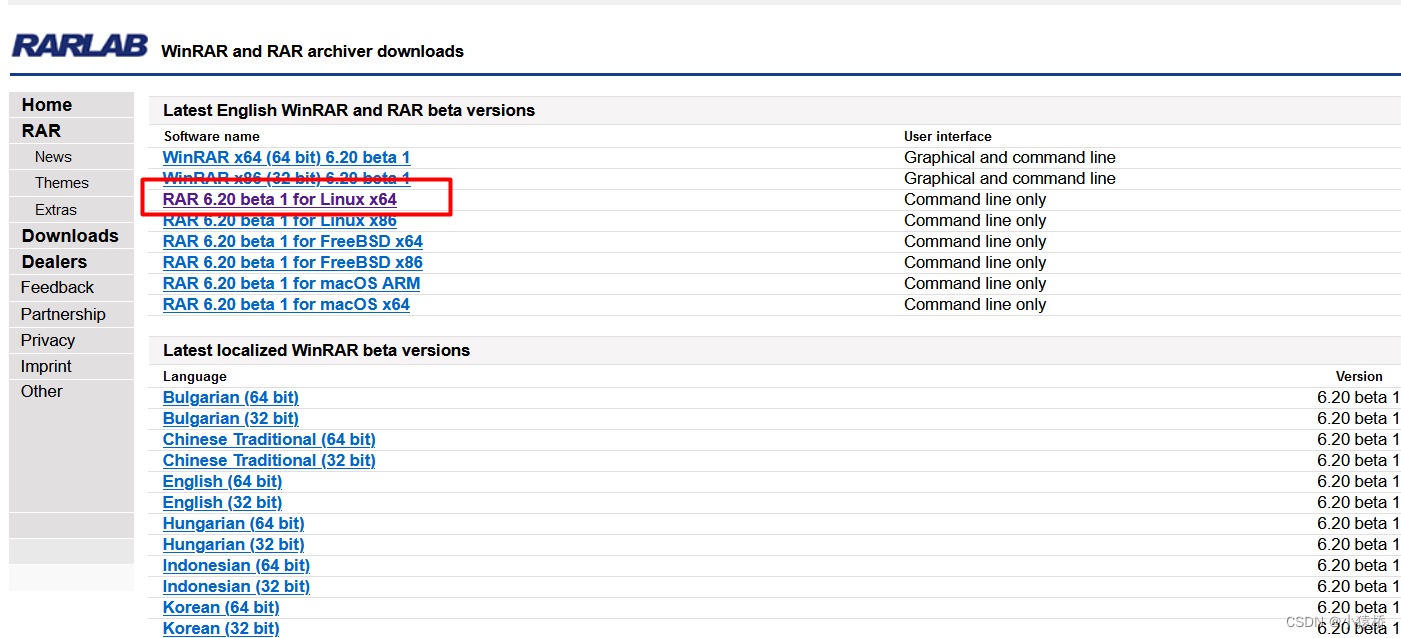The image size is (1401, 638).
Task: Download Indonesian (64 bit) version
Action: click(x=237, y=566)
